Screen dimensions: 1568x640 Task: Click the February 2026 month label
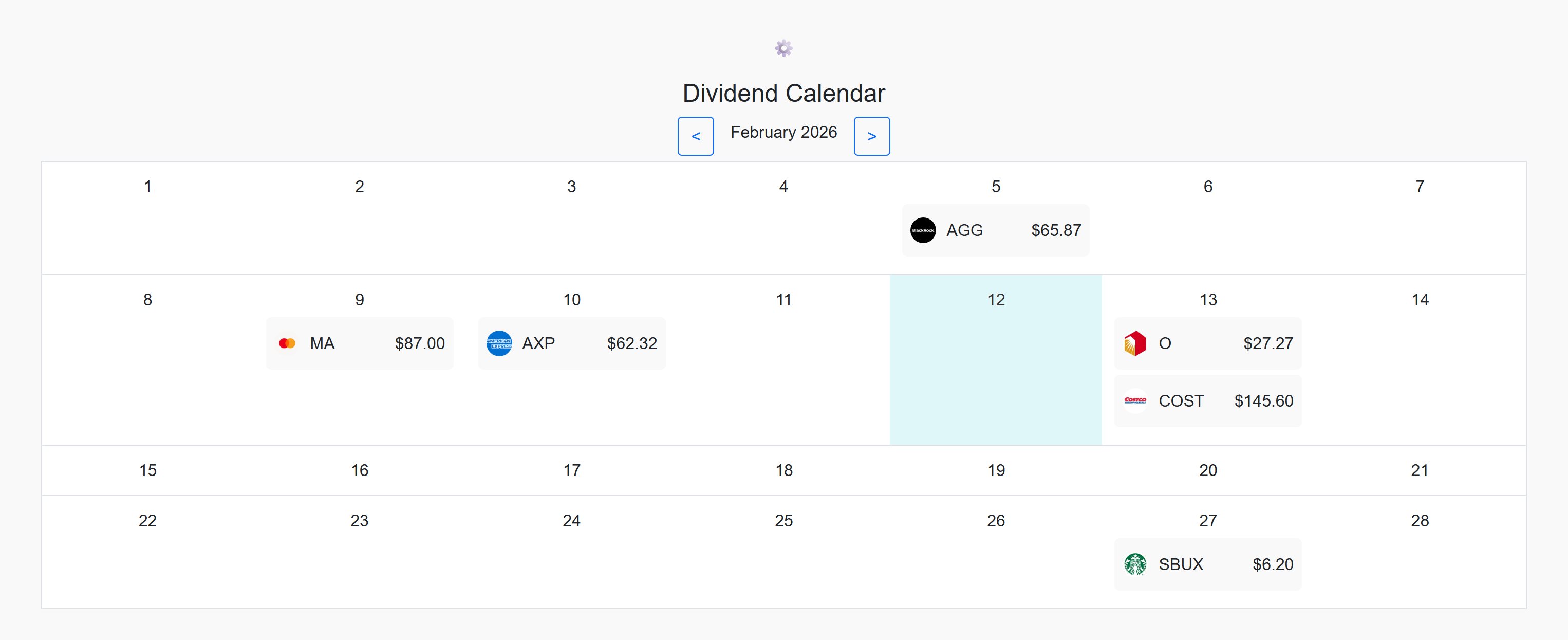tap(783, 132)
